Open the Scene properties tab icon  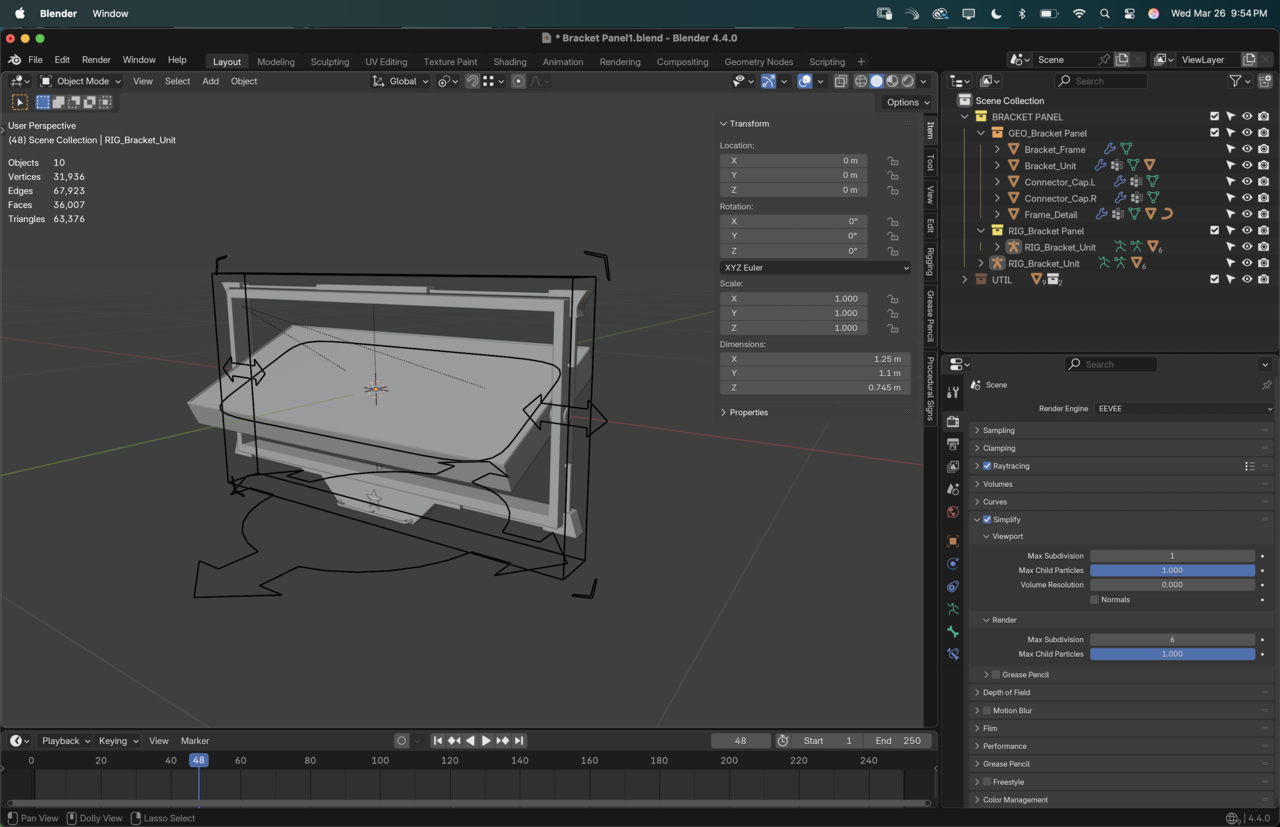tap(952, 489)
